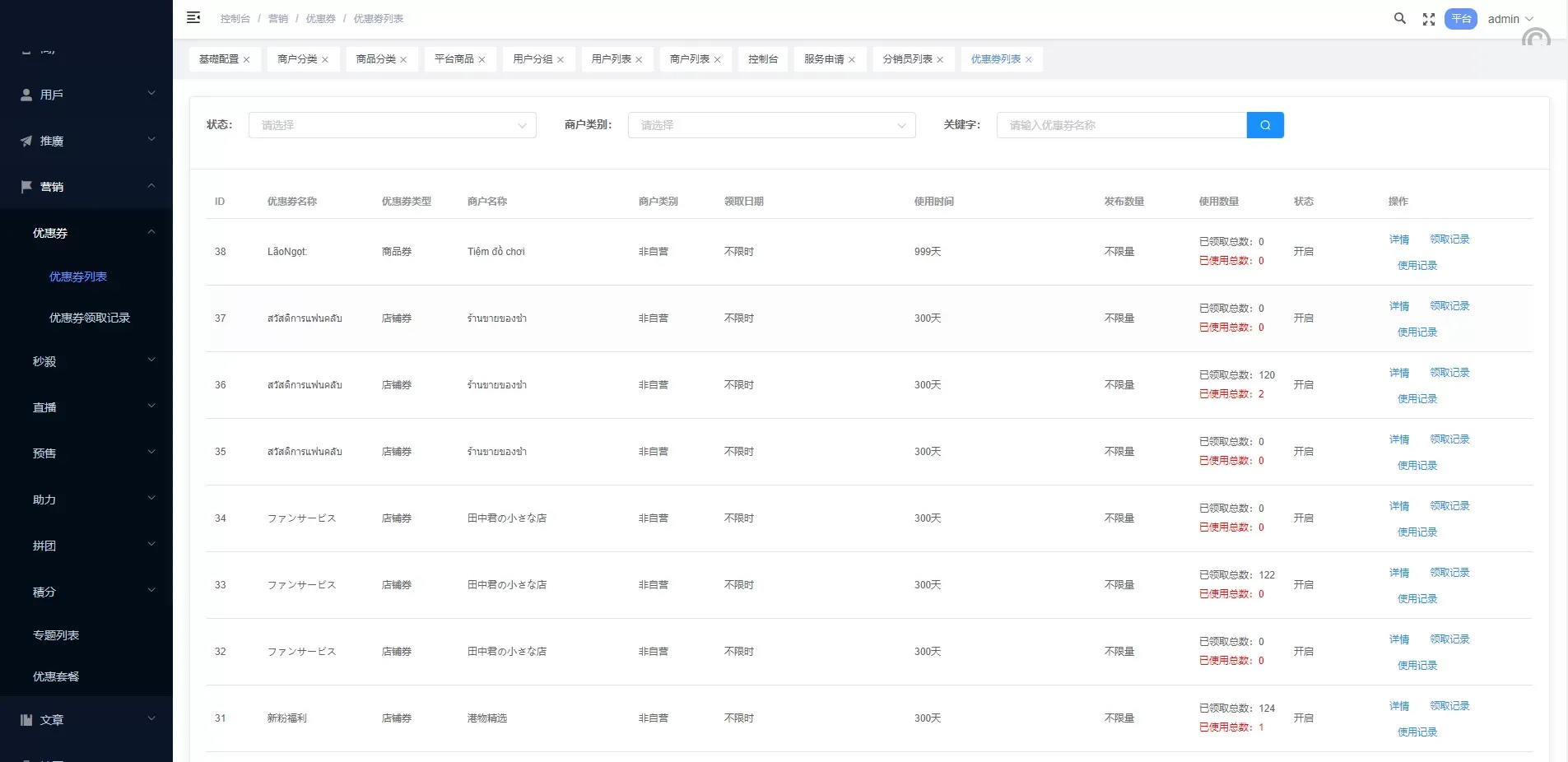
Task: Close the 分销员列表 tab
Action: (940, 60)
